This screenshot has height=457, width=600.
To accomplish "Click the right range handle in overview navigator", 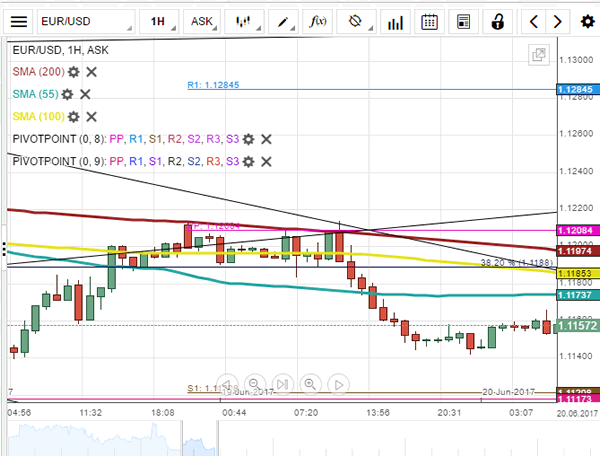I will pos(217,438).
